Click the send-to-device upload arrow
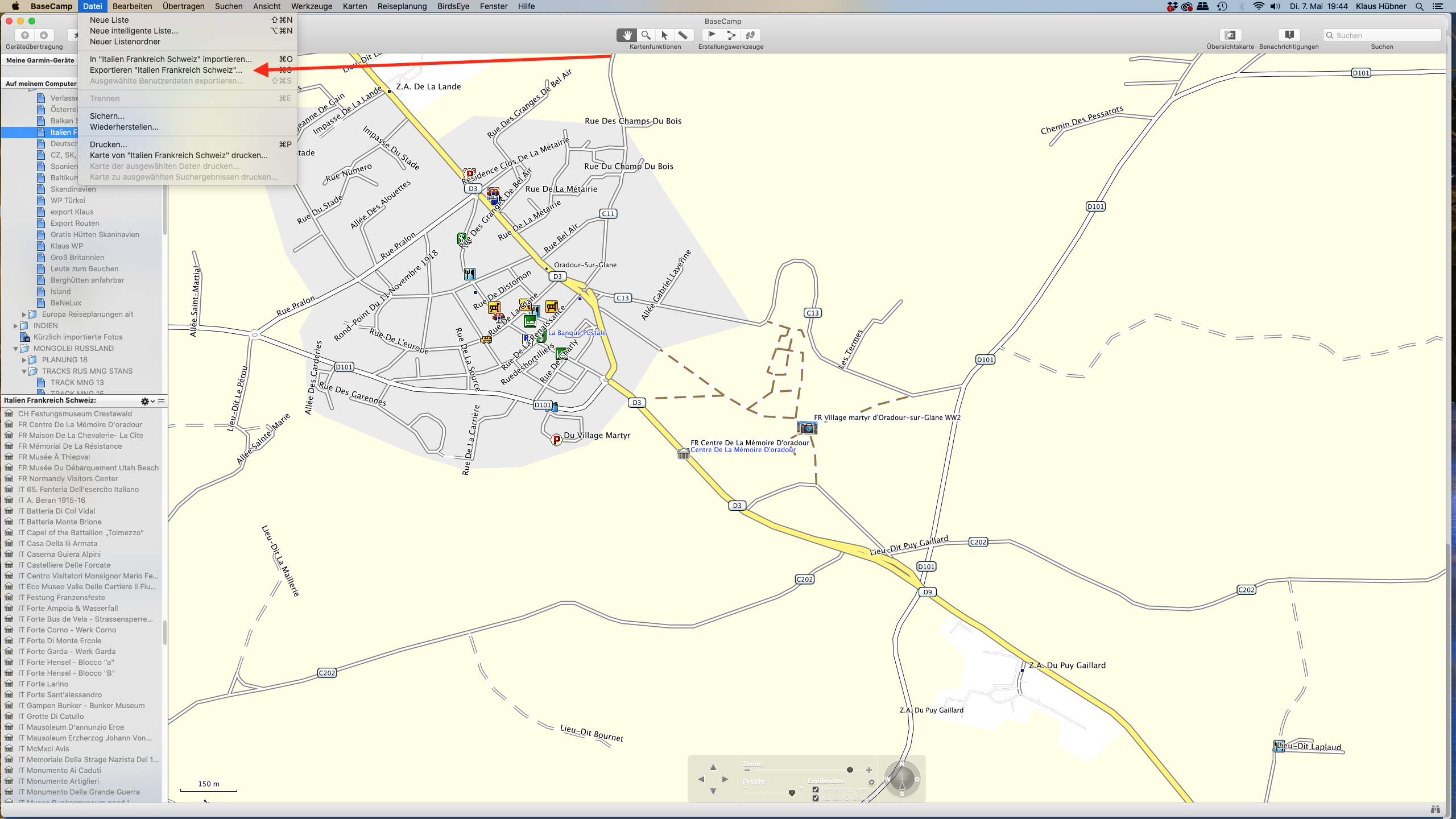Image resolution: width=1456 pixels, height=819 pixels. click(25, 35)
